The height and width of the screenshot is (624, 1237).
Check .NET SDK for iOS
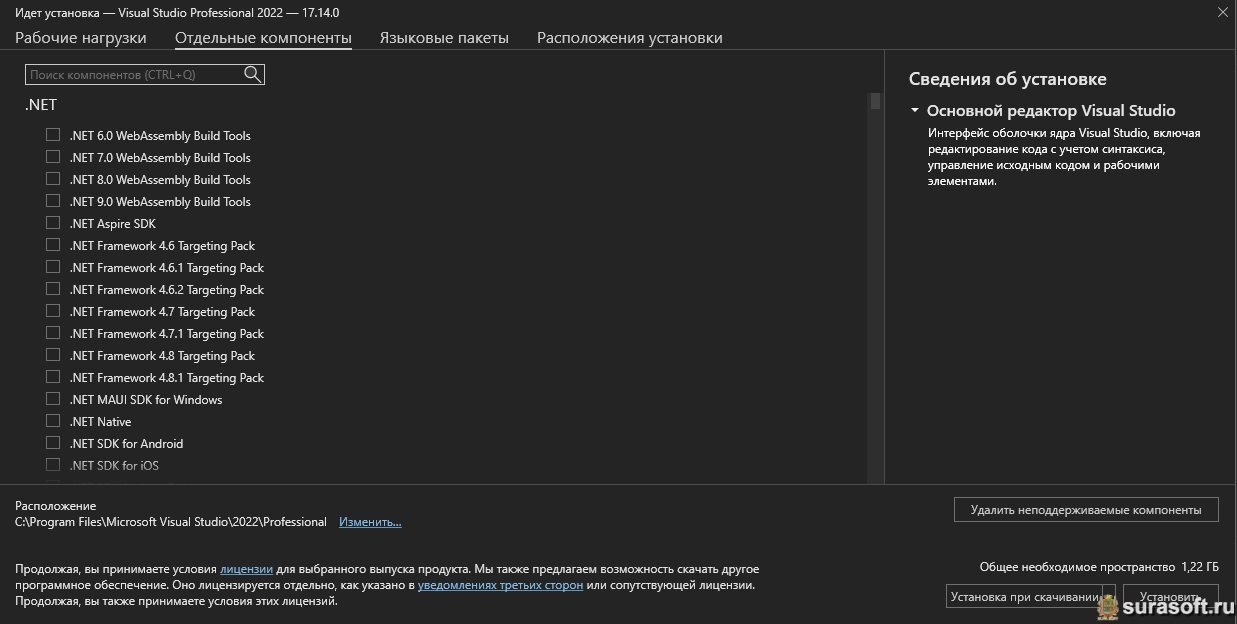pos(53,465)
